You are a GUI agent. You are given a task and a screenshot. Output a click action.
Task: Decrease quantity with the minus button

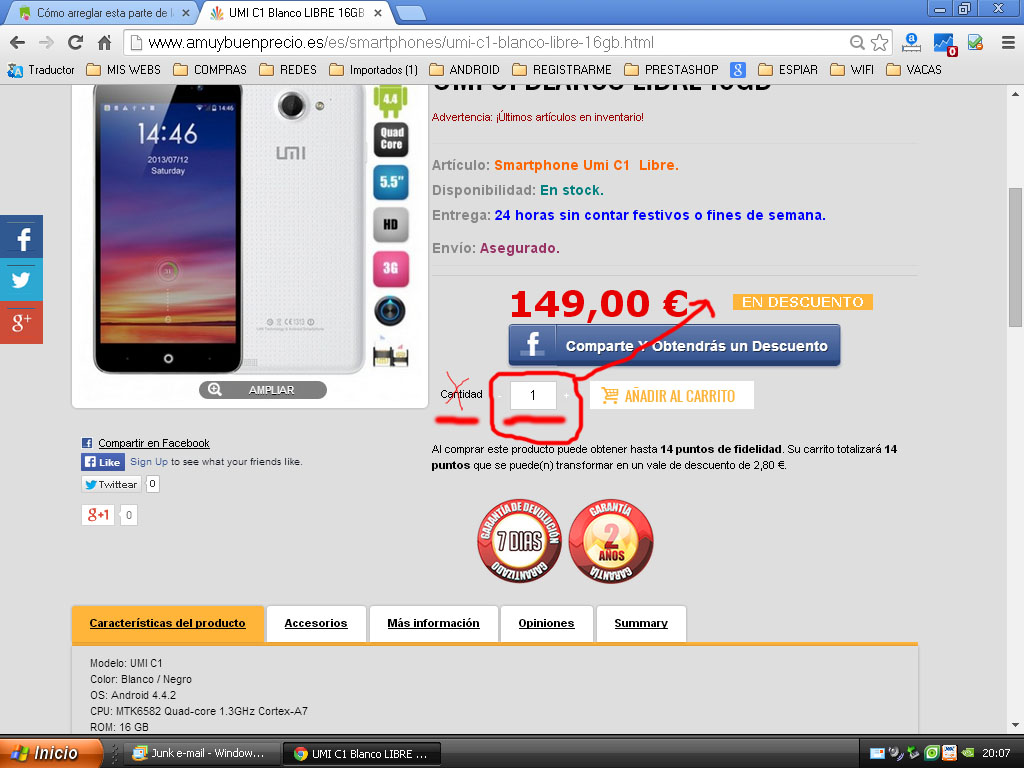[500, 396]
